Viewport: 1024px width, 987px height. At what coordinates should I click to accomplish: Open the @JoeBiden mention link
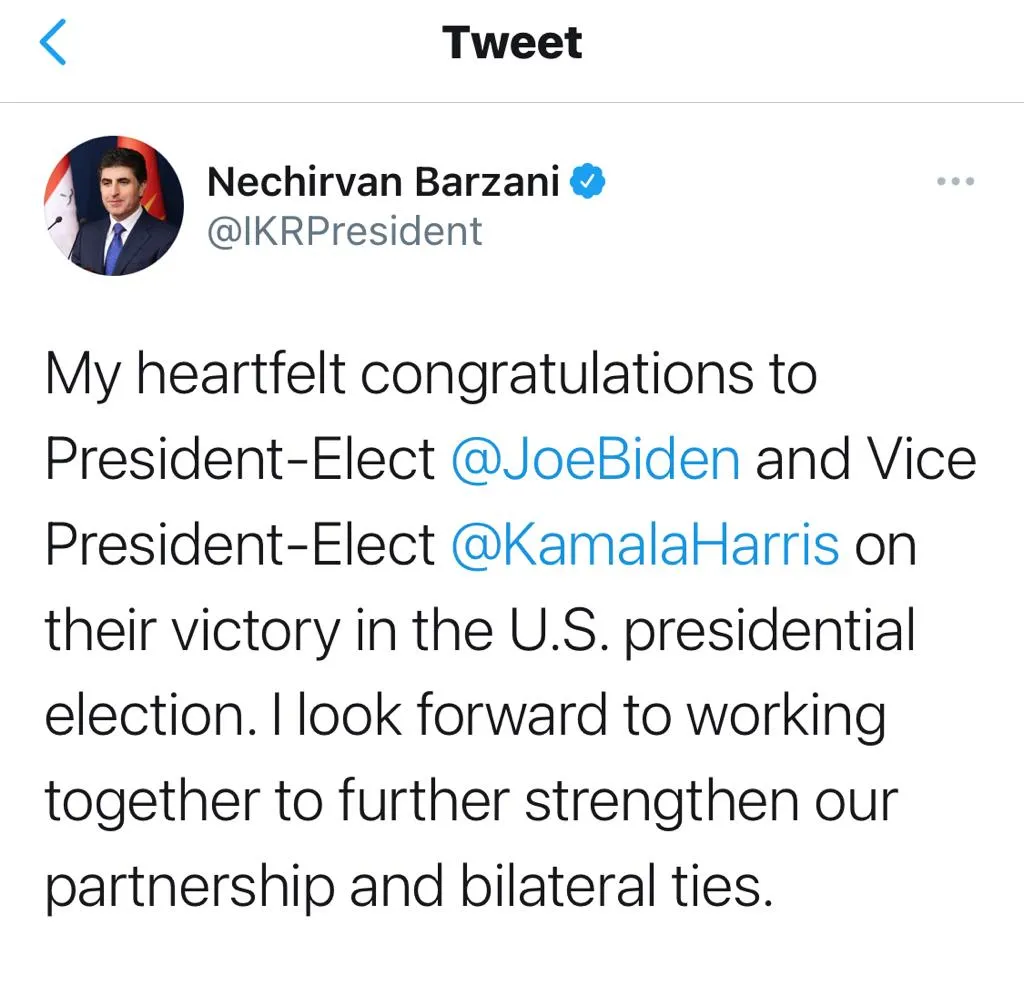[x=596, y=459]
